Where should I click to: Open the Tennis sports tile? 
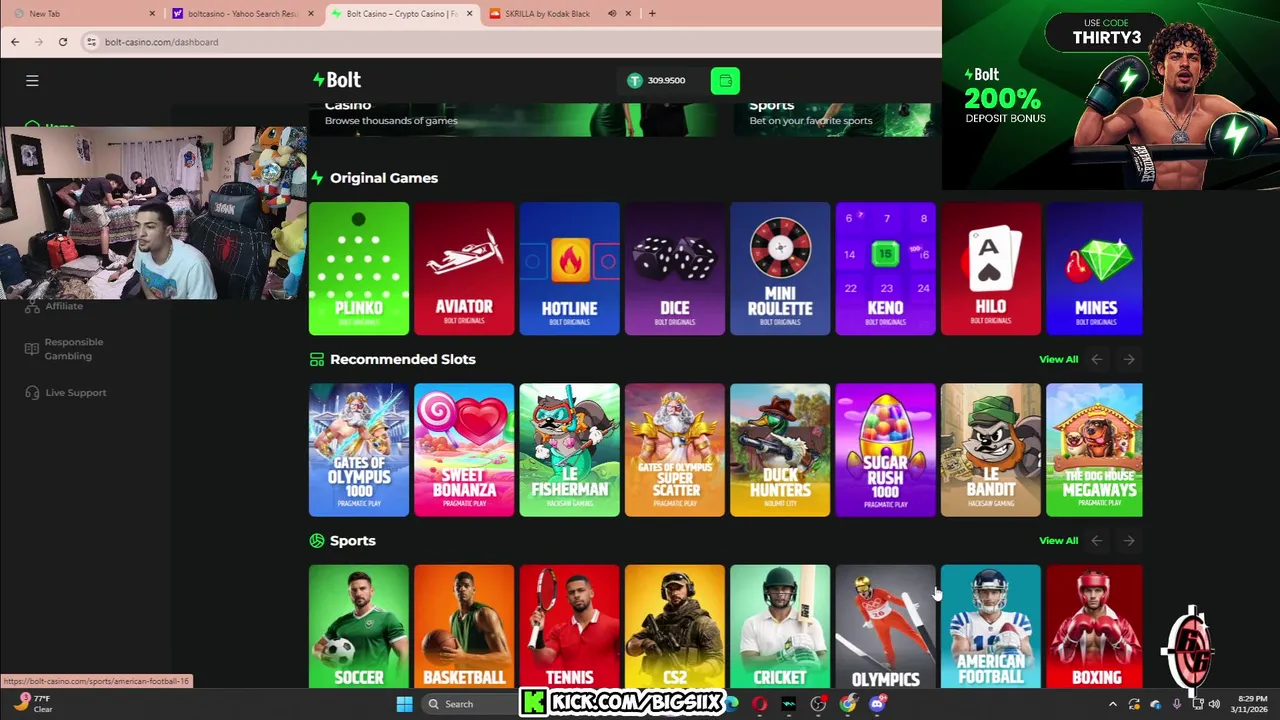[569, 627]
